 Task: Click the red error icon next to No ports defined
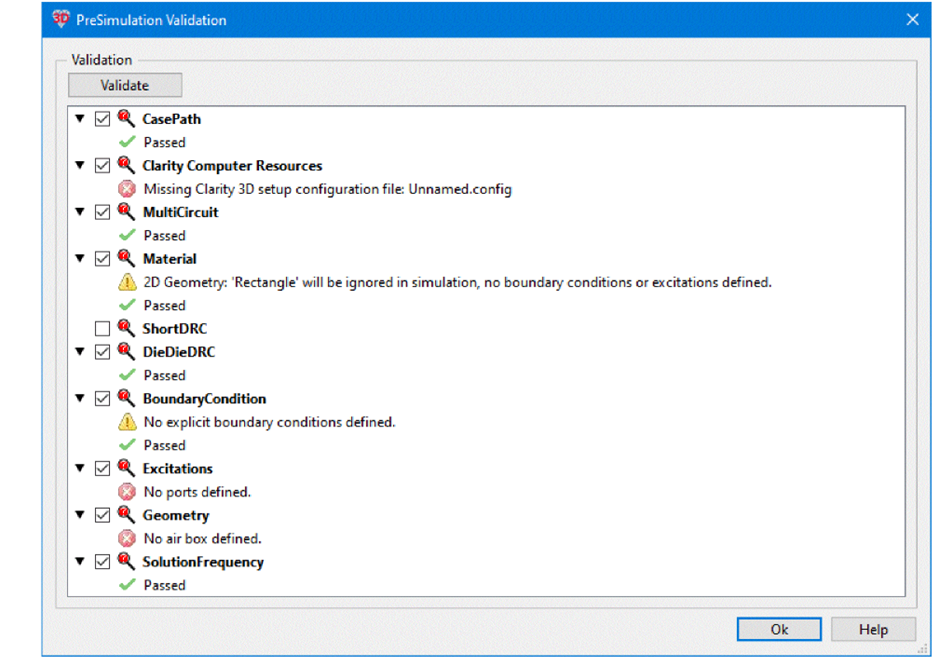click(x=127, y=492)
